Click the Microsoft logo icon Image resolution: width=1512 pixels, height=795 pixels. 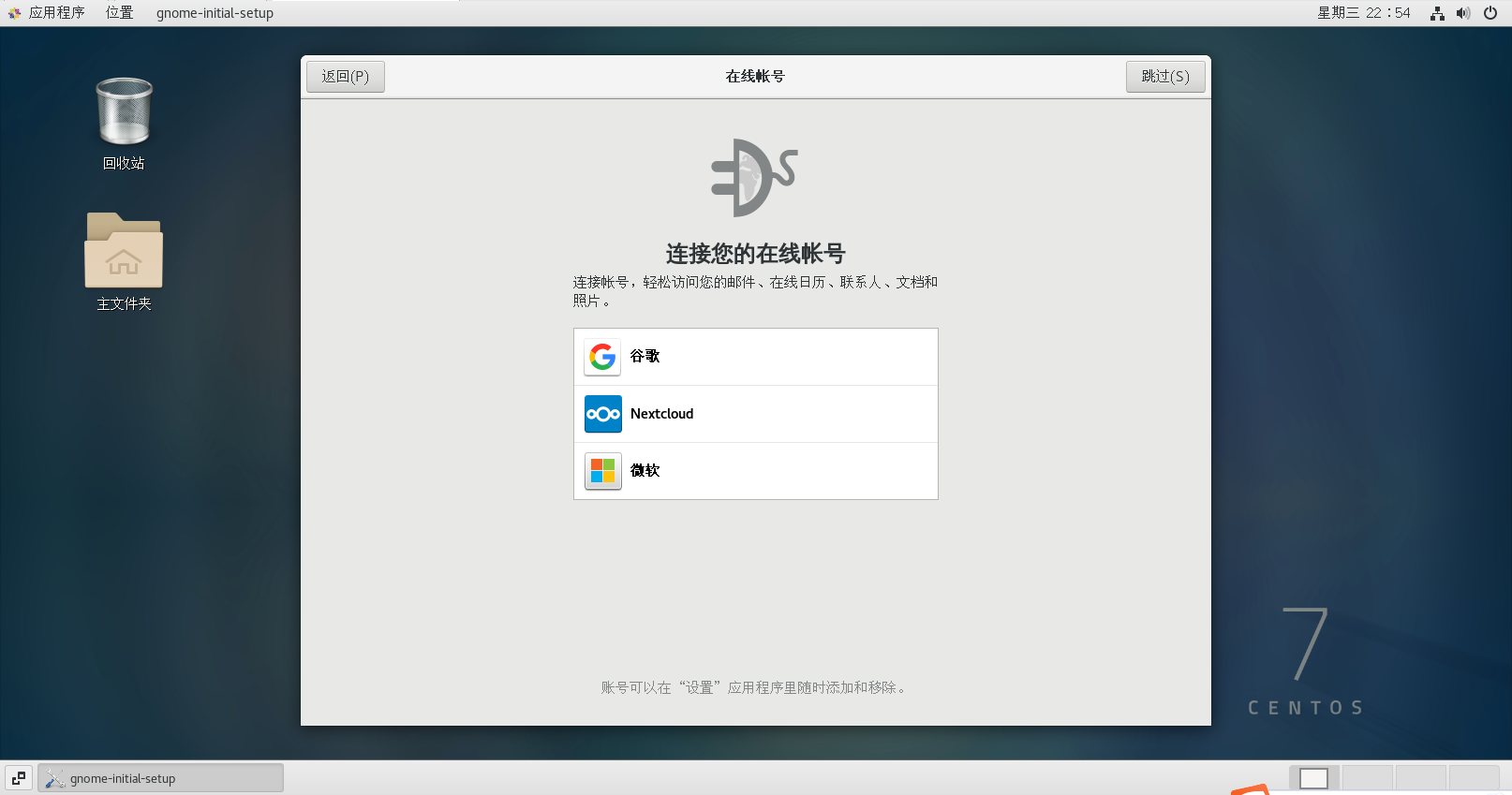pyautogui.click(x=602, y=471)
